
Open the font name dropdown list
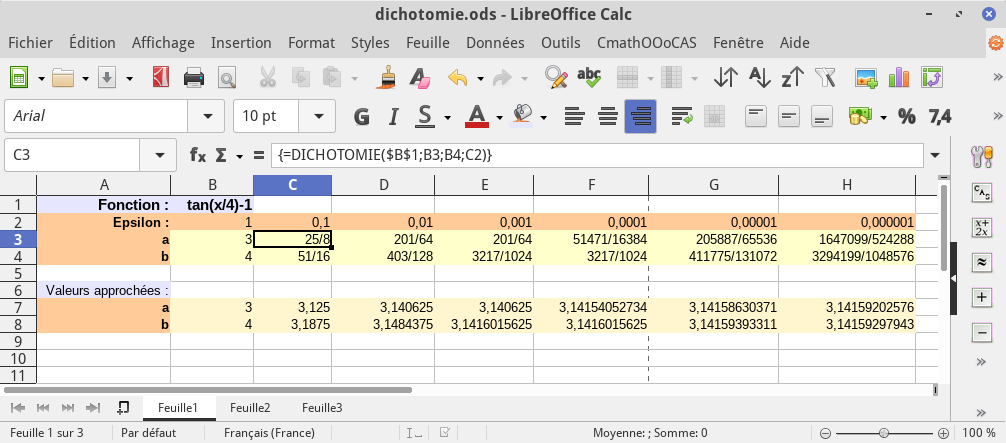tap(207, 116)
